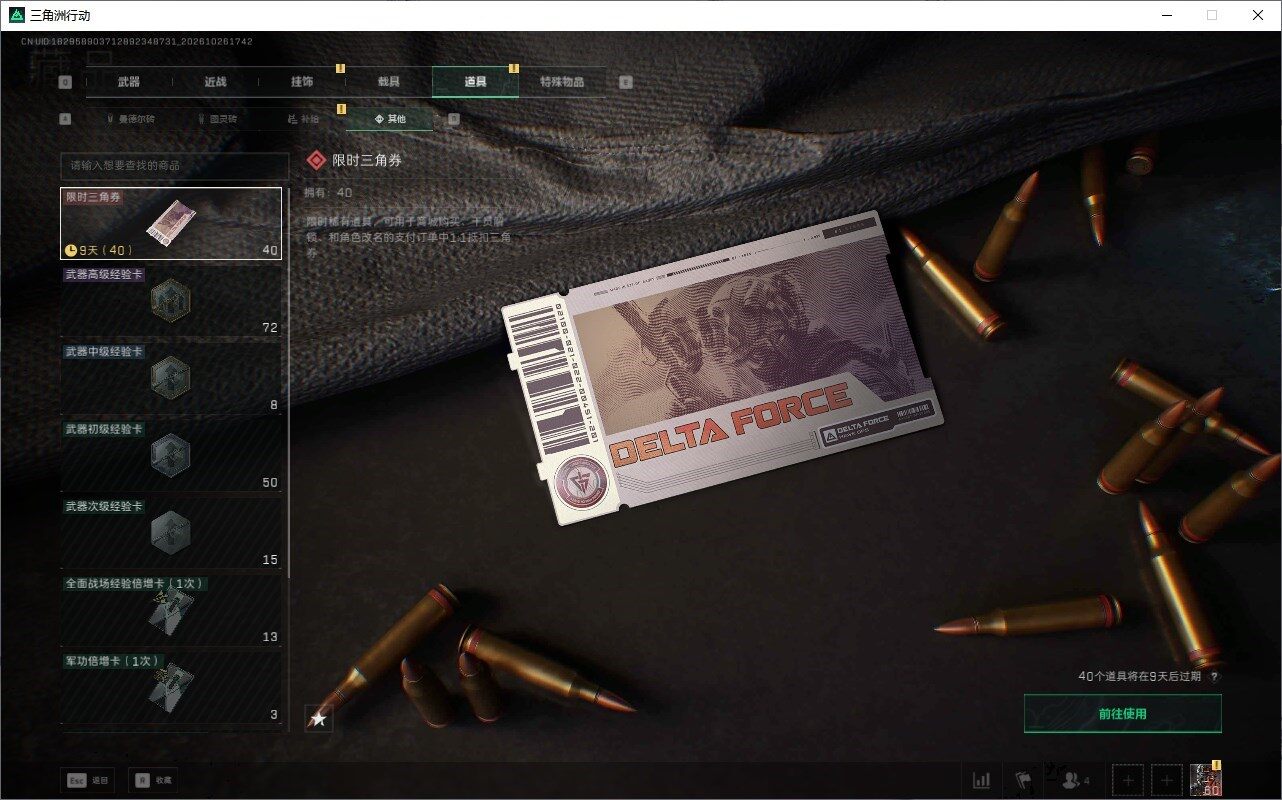The image size is (1282, 800).
Task: Open the 武器 category tab
Action: [129, 82]
